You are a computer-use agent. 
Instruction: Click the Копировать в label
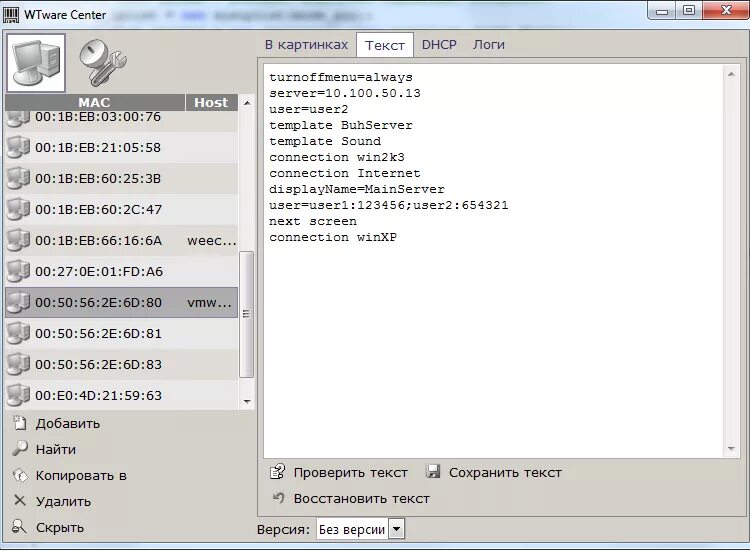tap(81, 475)
